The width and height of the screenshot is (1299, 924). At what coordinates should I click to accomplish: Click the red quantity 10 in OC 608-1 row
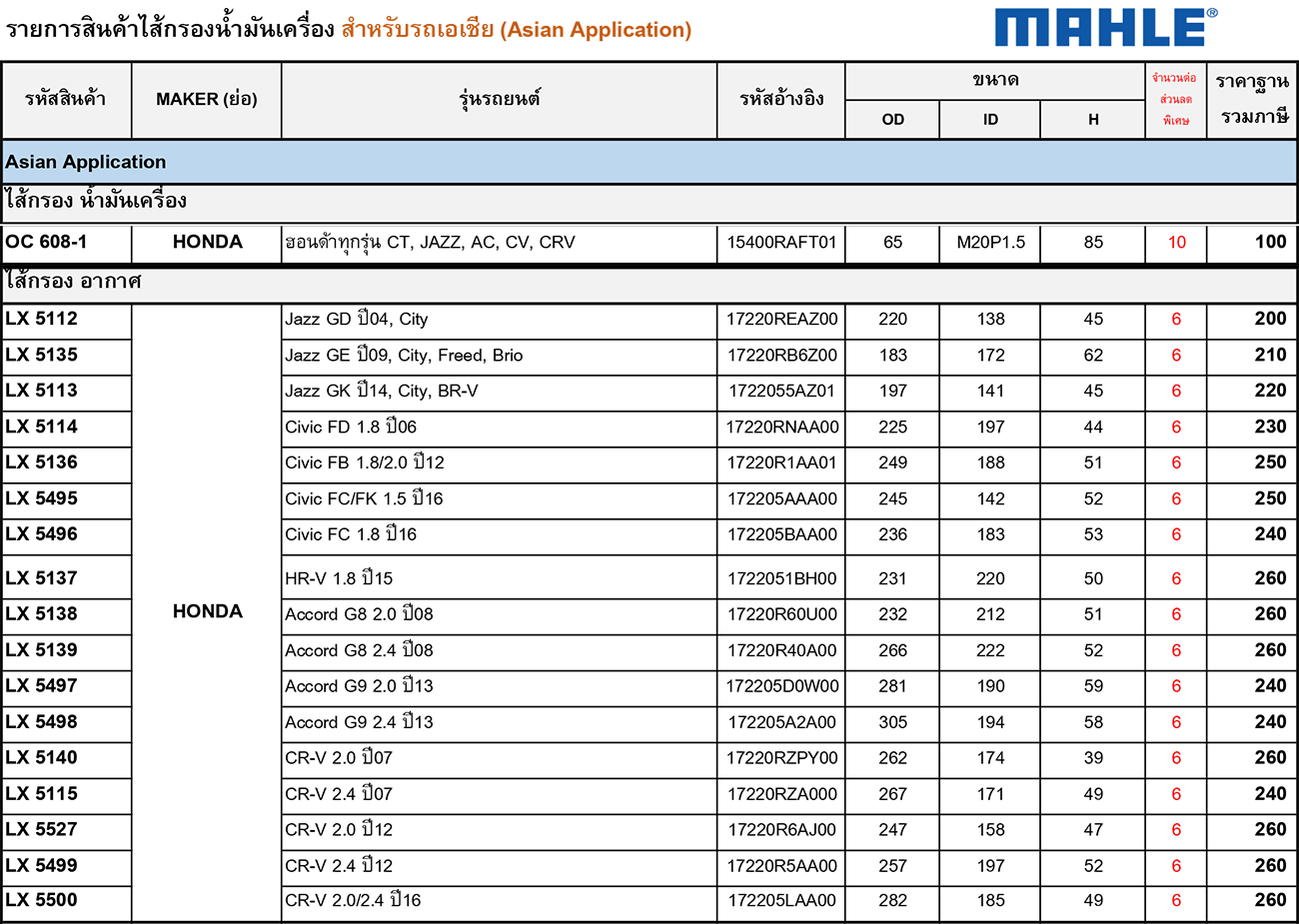tap(1176, 243)
